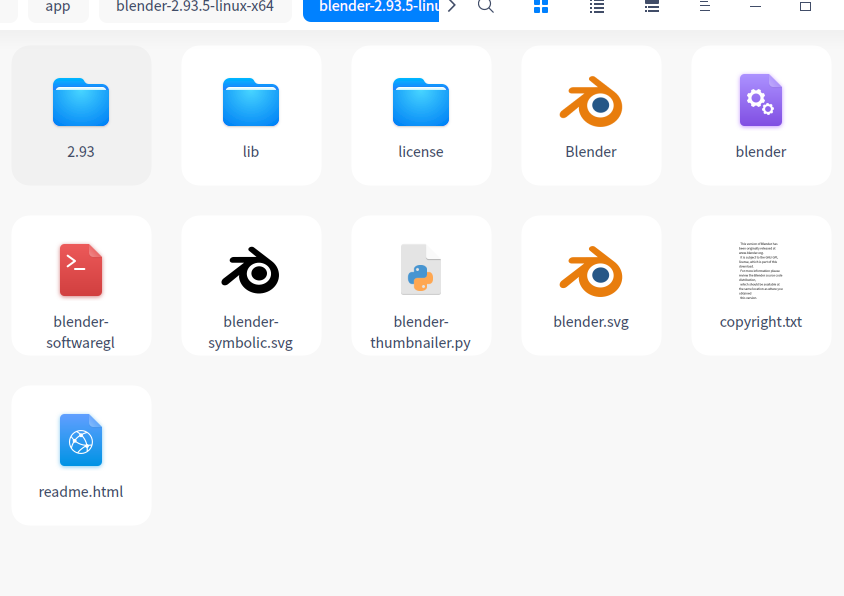Image resolution: width=844 pixels, height=596 pixels.
Task: Click the "blender.svg" file name text
Action: click(x=591, y=322)
